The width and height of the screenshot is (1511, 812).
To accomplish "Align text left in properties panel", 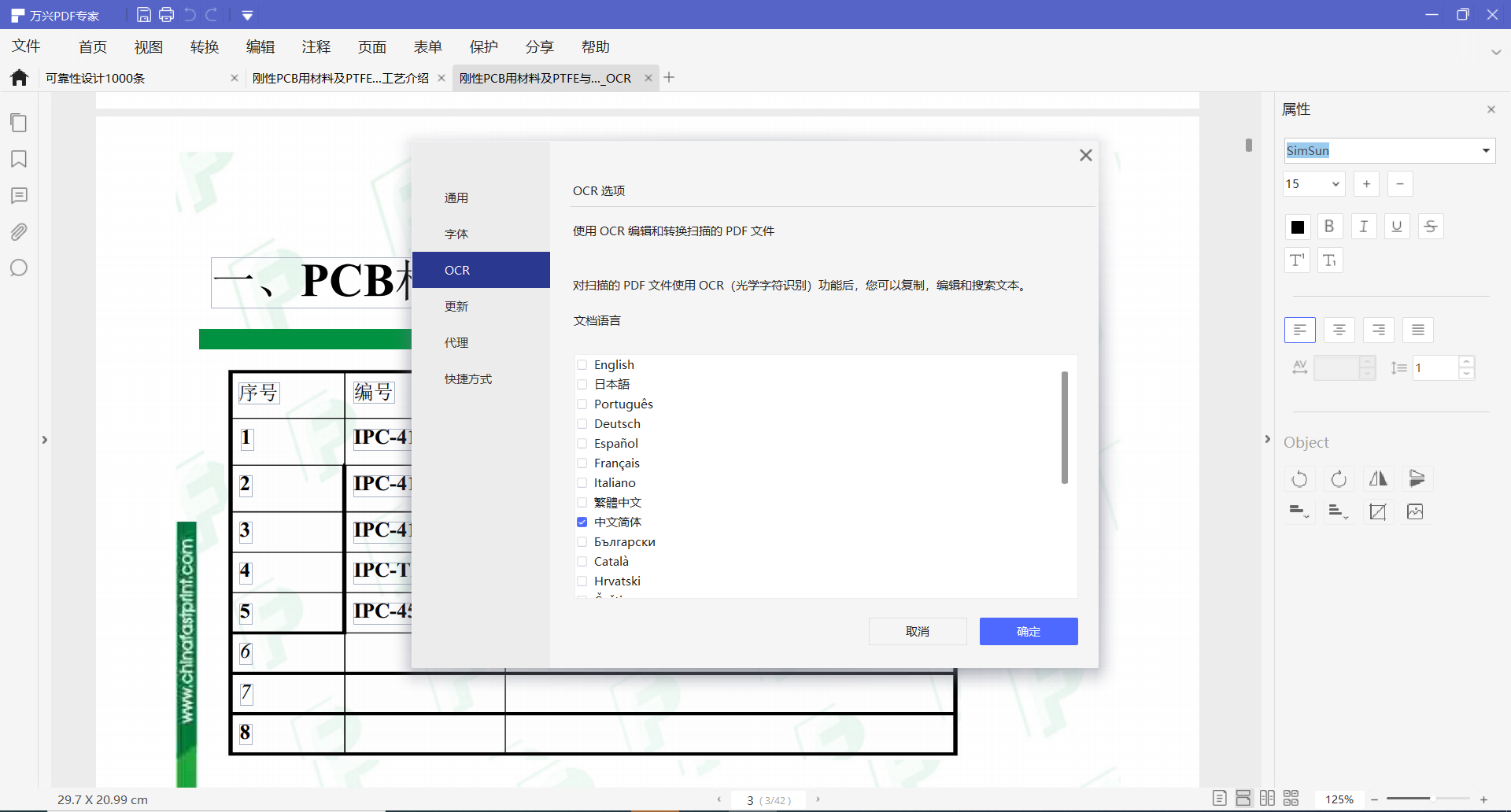I will click(1300, 330).
